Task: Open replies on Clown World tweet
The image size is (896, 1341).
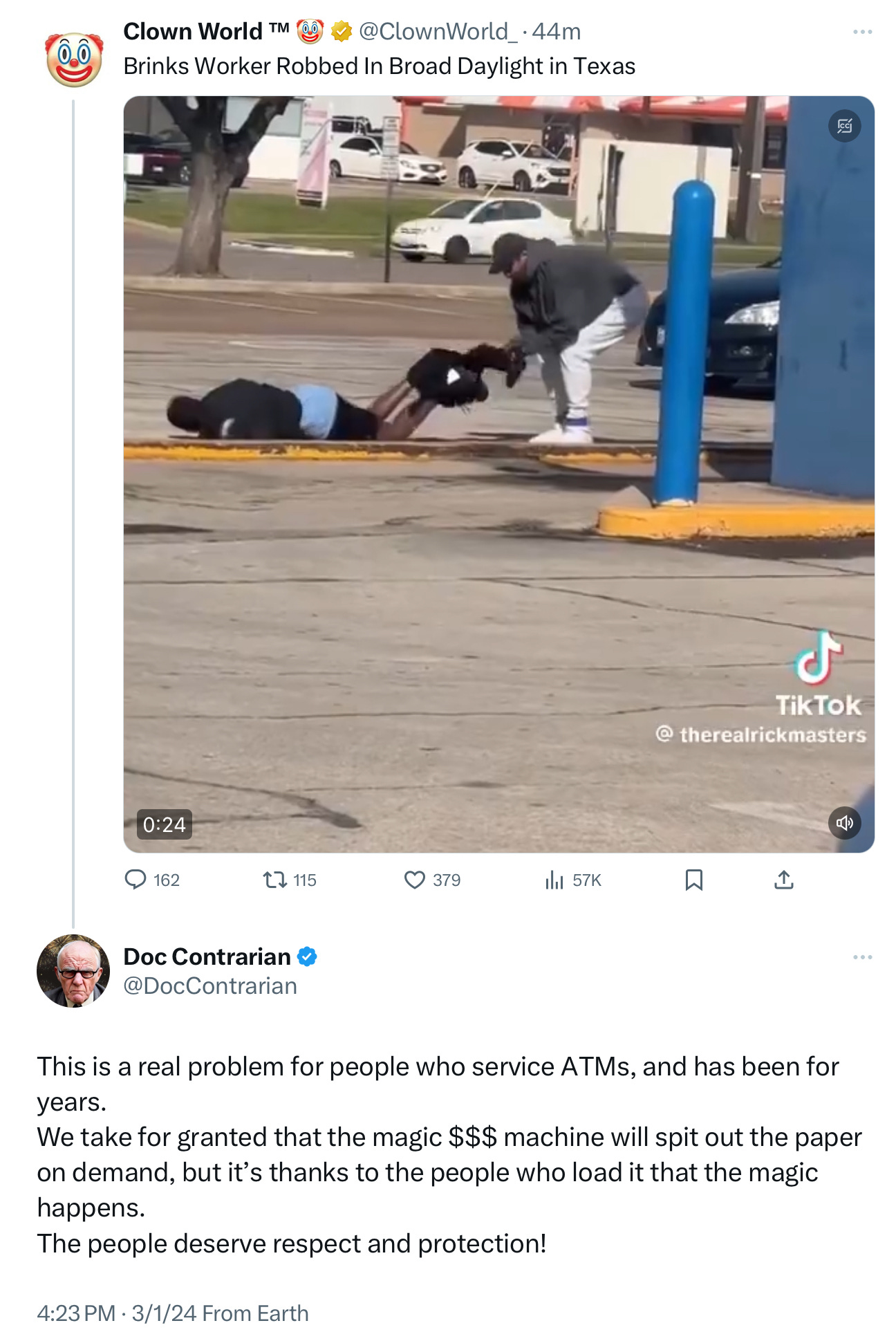Action: point(152,880)
